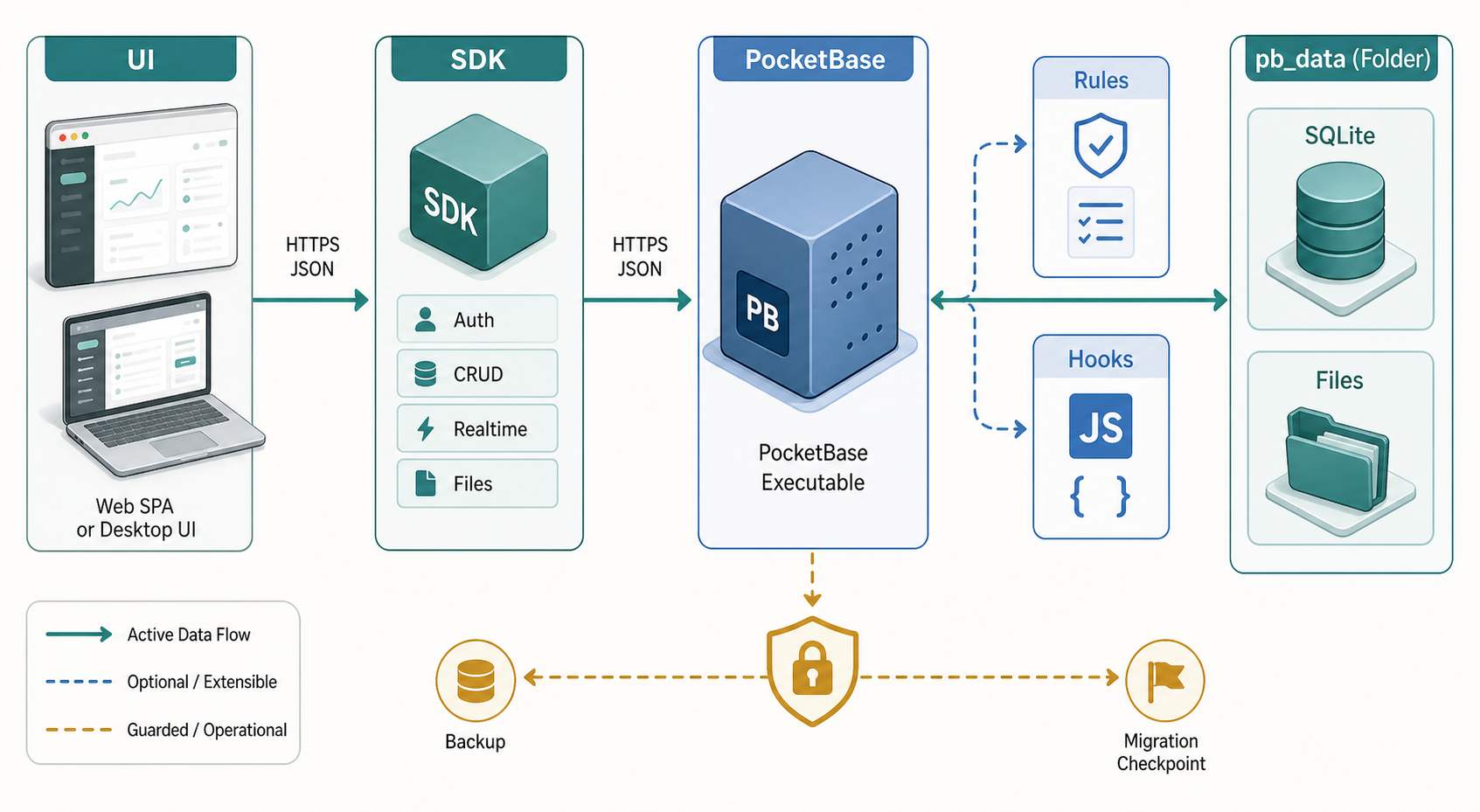Click the CRUD database icon
The width and height of the screenshot is (1480, 812).
click(x=426, y=374)
